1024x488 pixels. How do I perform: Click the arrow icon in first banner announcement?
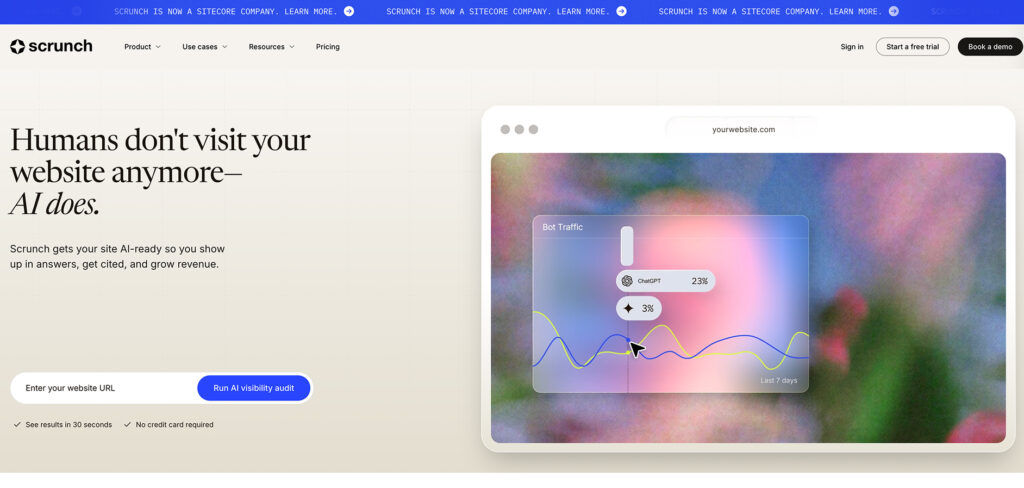(x=349, y=11)
